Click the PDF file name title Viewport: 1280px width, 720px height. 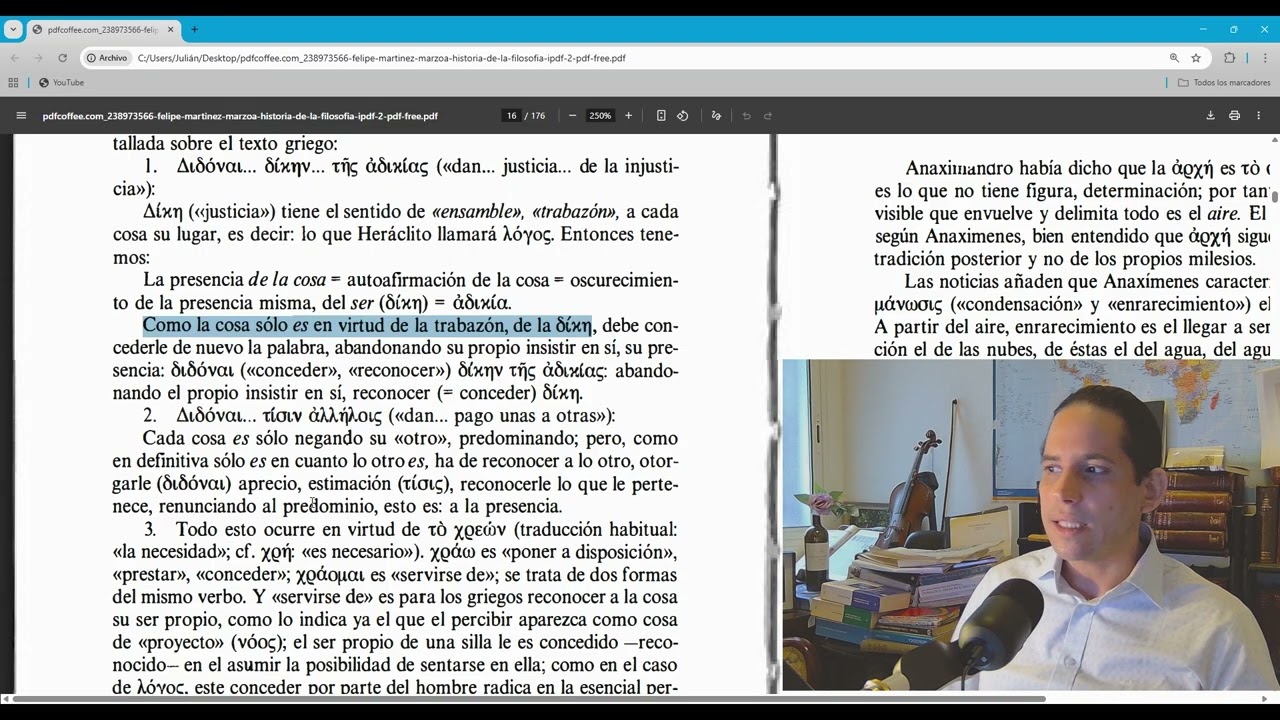(x=240, y=116)
